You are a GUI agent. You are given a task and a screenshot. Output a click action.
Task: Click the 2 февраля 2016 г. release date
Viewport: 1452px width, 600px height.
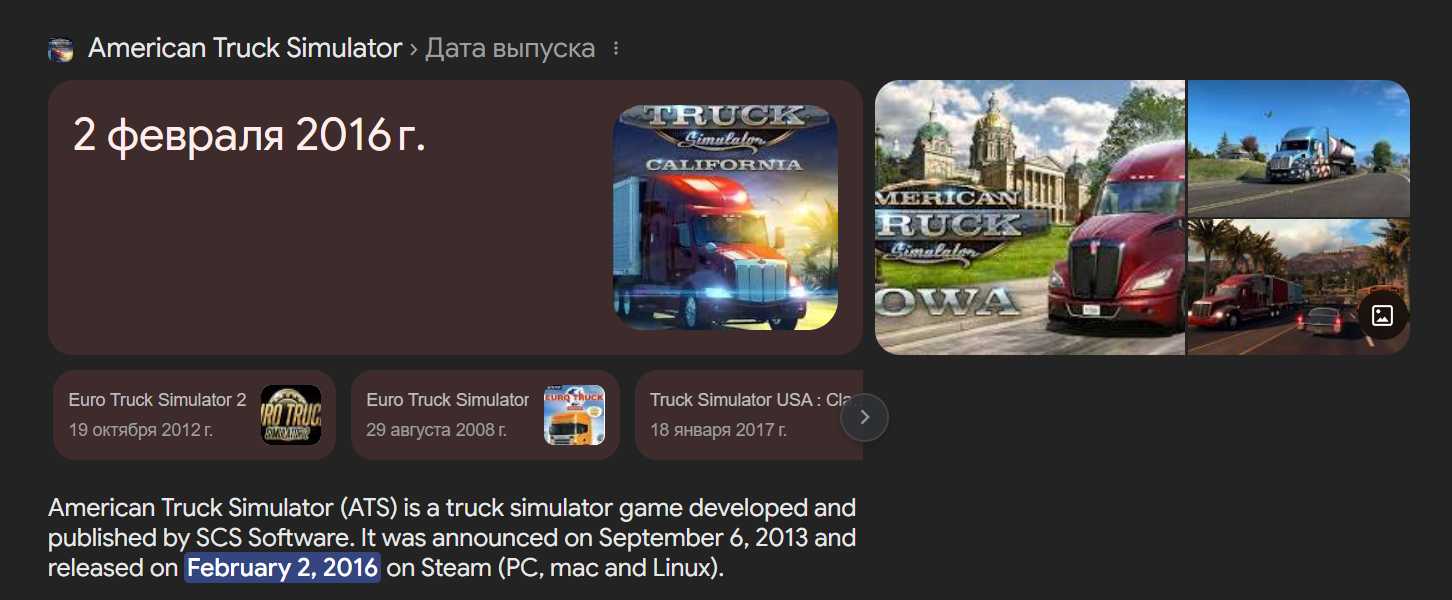click(x=250, y=136)
